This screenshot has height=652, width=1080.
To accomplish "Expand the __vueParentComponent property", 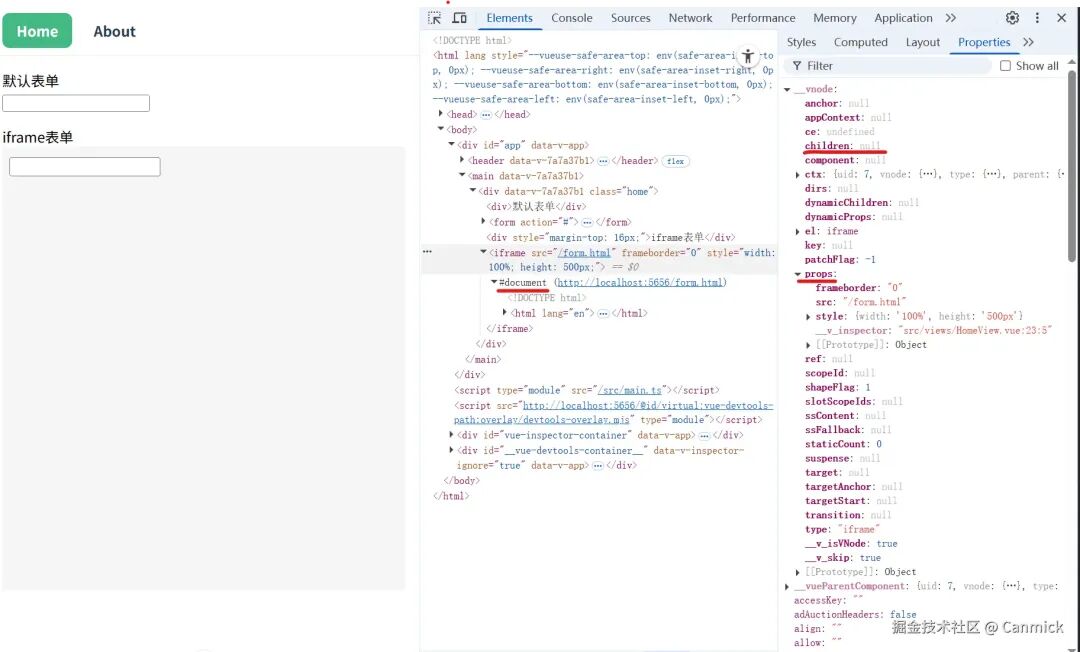I will 787,587.
